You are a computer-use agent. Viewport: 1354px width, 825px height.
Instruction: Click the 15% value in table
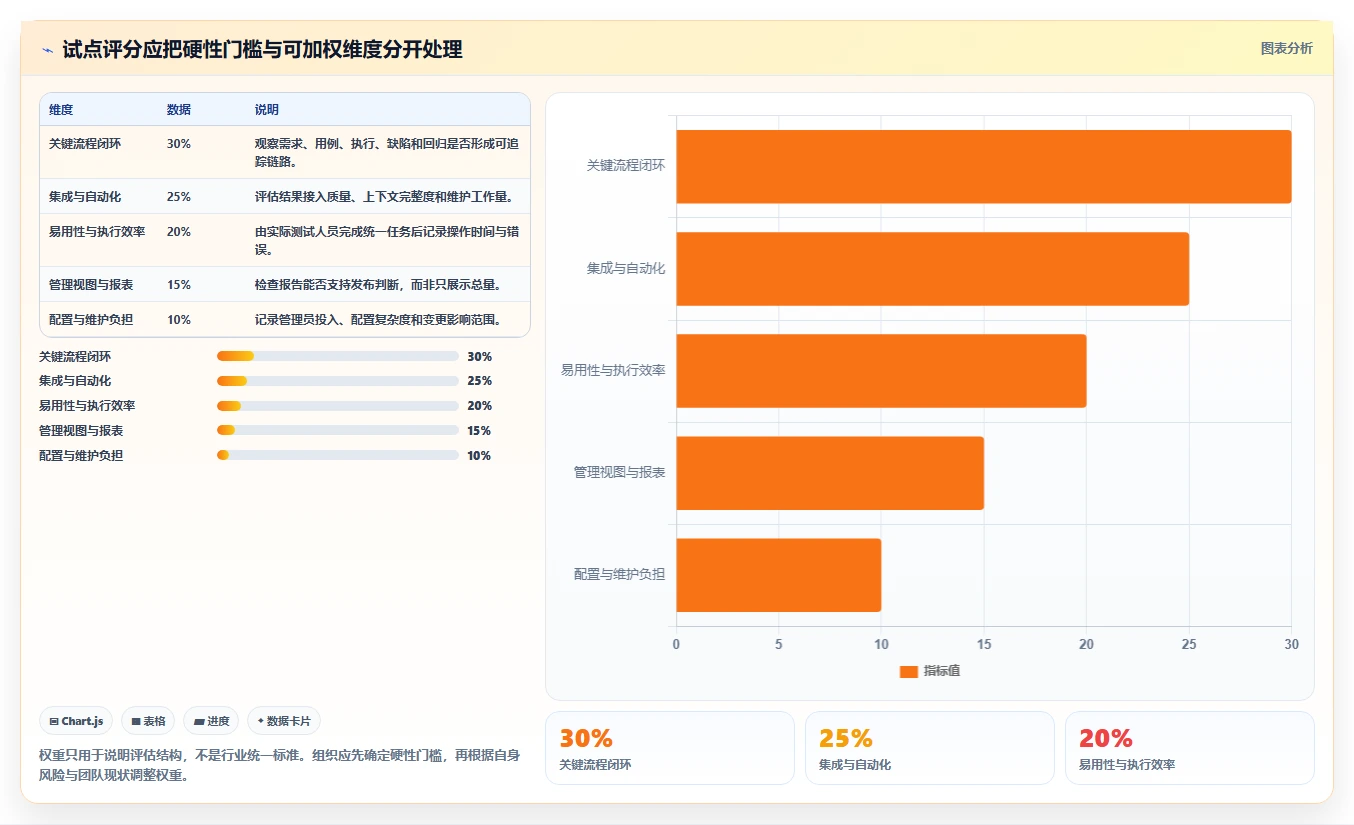pos(179,285)
